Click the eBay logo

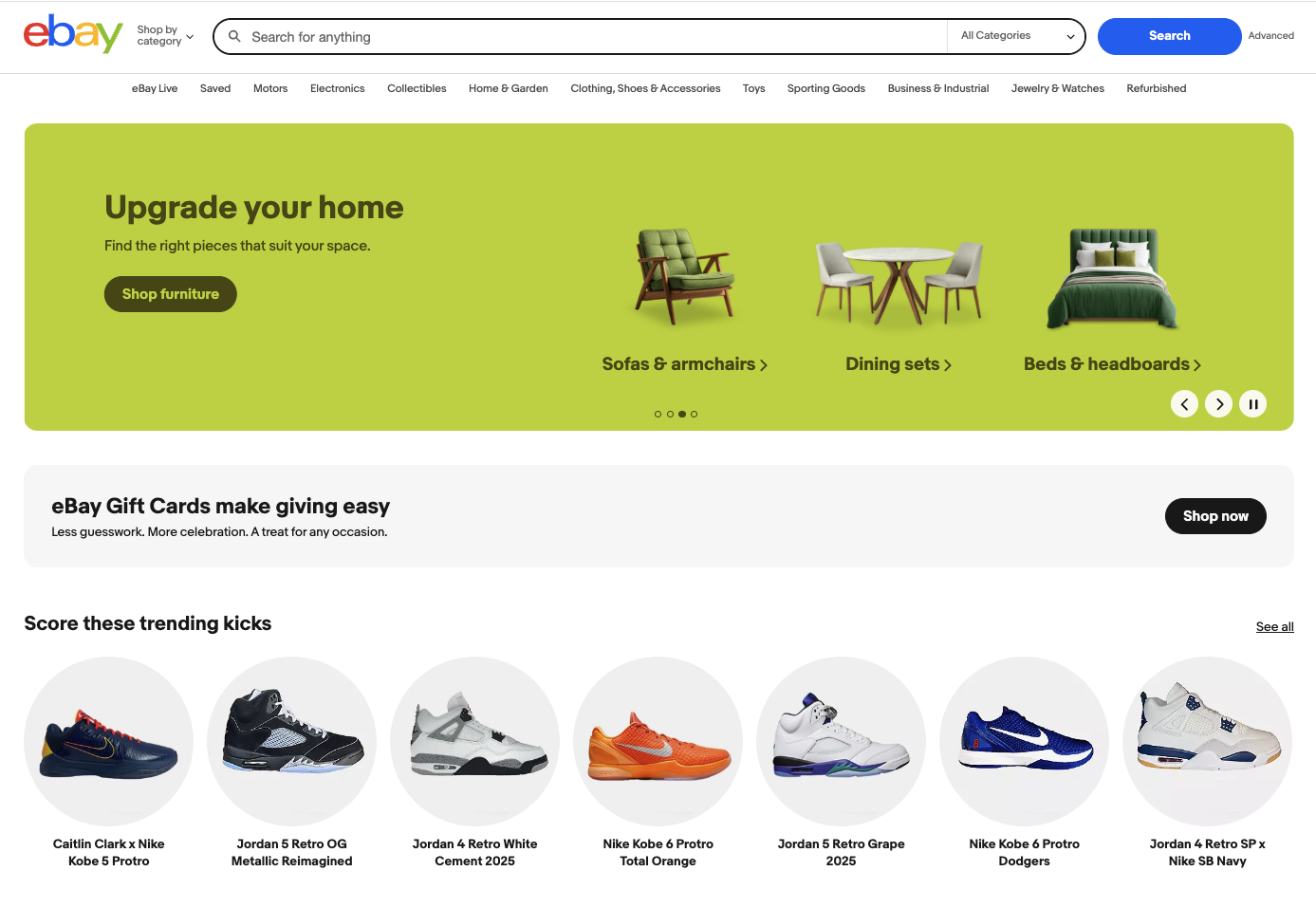73,35
